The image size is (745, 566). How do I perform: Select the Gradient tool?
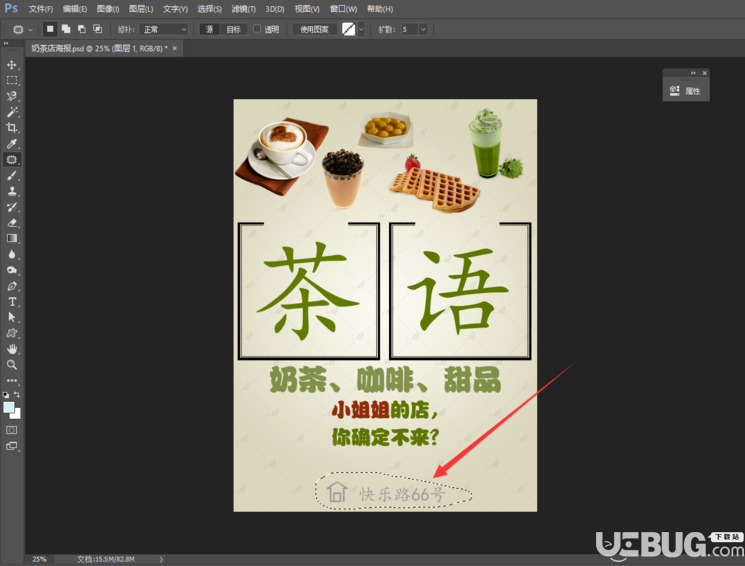[x=12, y=238]
